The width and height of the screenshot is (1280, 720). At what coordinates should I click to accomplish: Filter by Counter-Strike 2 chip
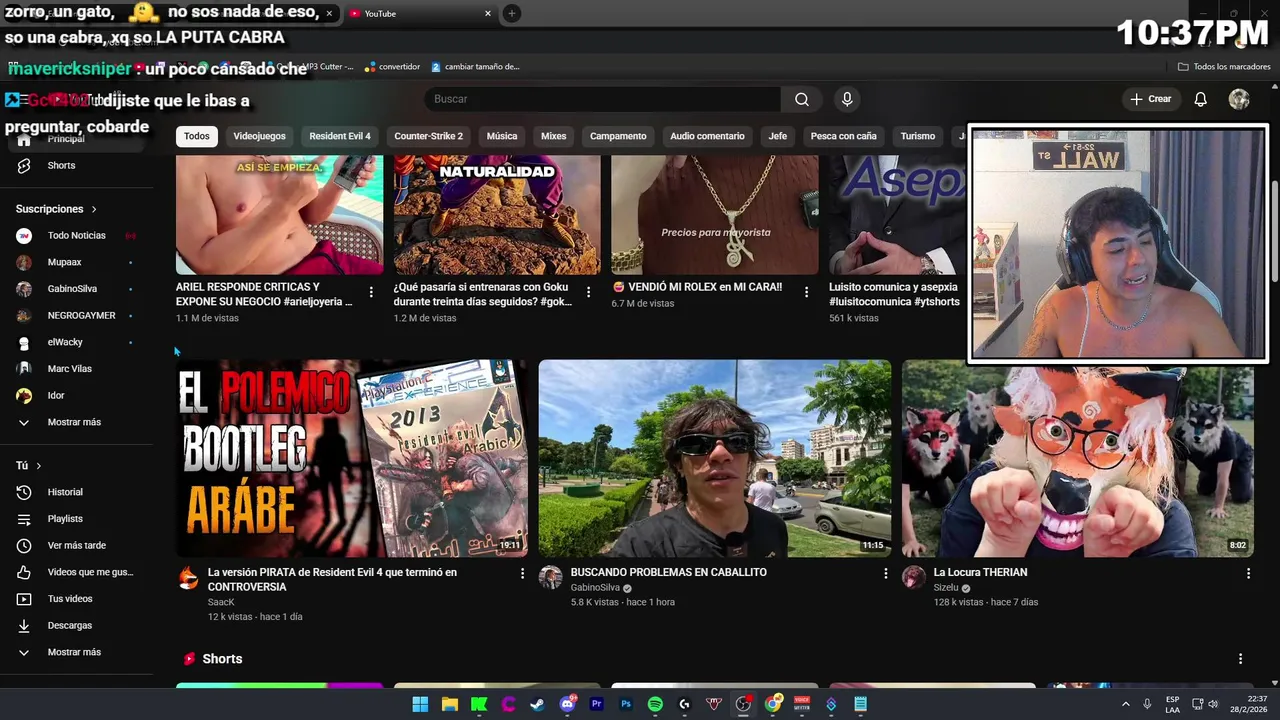pyautogui.click(x=428, y=136)
